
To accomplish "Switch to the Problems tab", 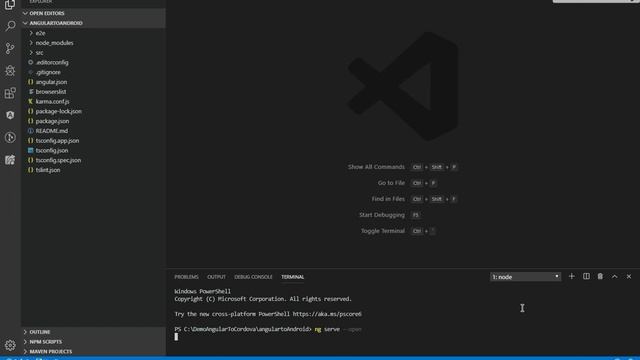I will (186, 277).
